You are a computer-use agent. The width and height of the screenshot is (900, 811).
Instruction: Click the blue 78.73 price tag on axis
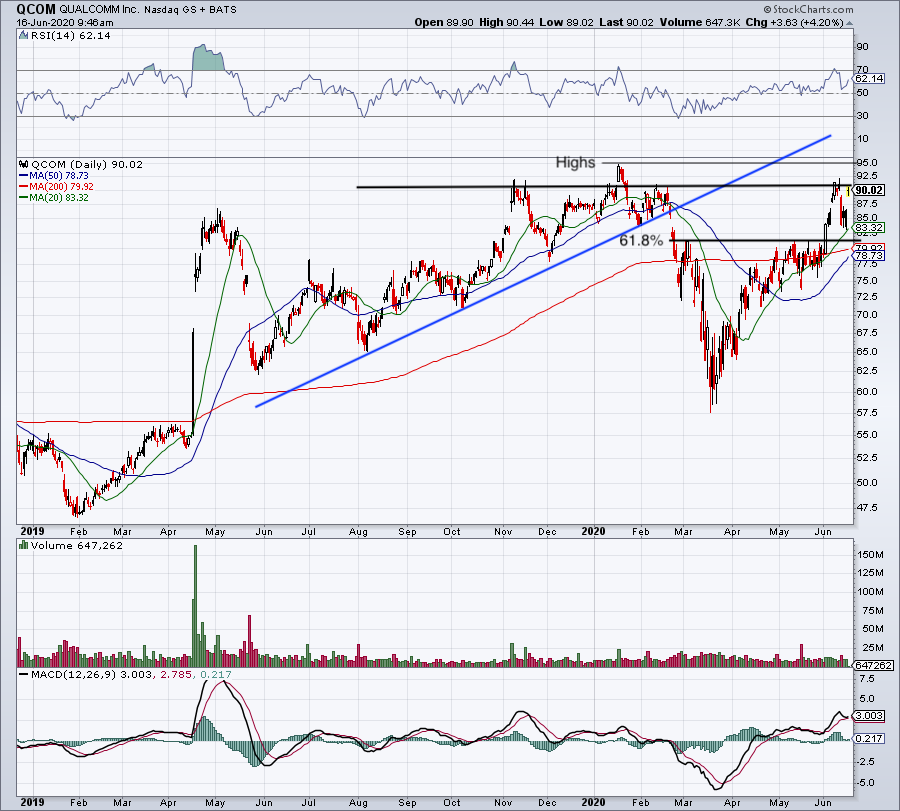tap(868, 255)
